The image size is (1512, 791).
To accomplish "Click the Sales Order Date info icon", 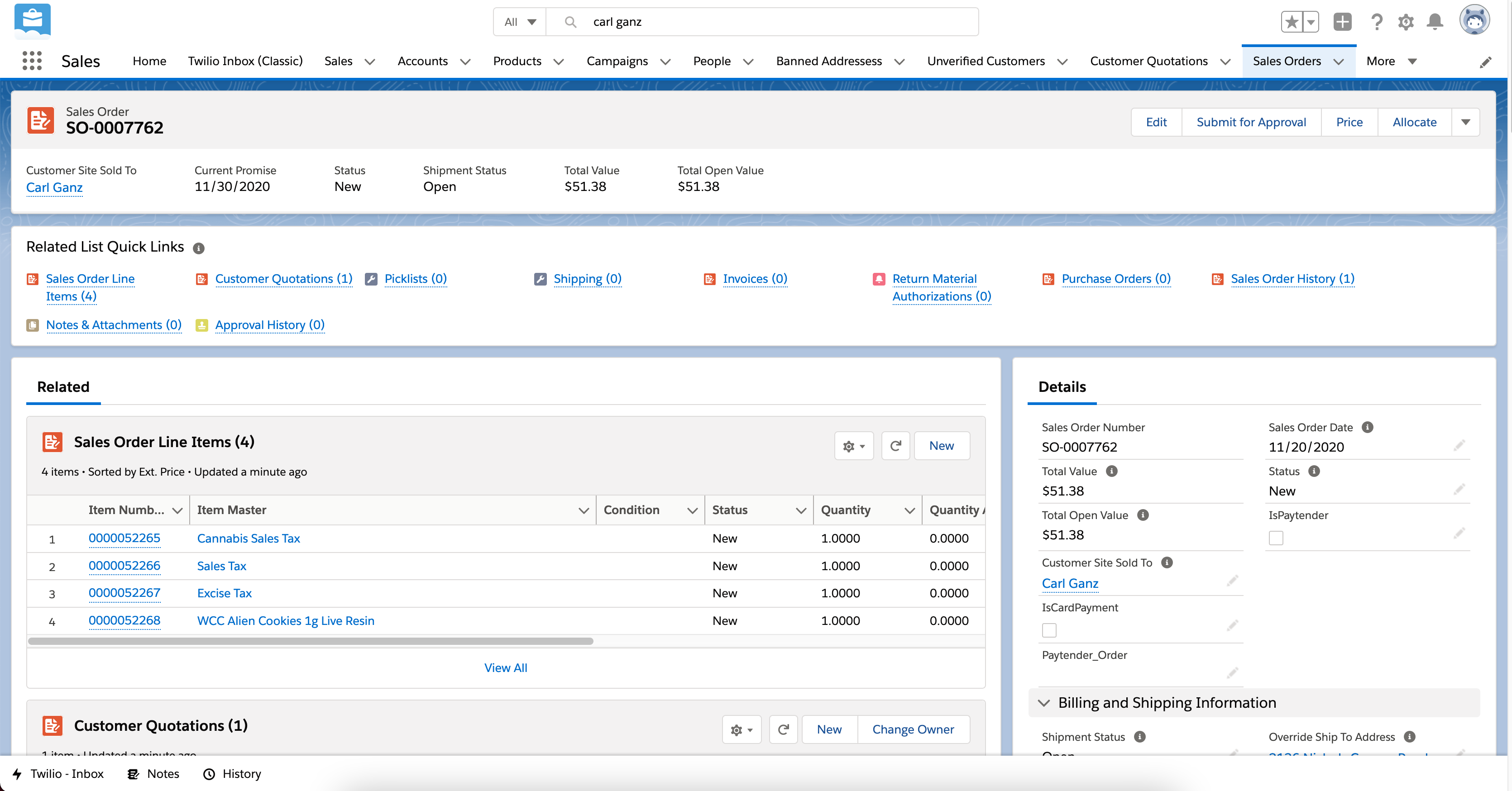I will [1368, 427].
